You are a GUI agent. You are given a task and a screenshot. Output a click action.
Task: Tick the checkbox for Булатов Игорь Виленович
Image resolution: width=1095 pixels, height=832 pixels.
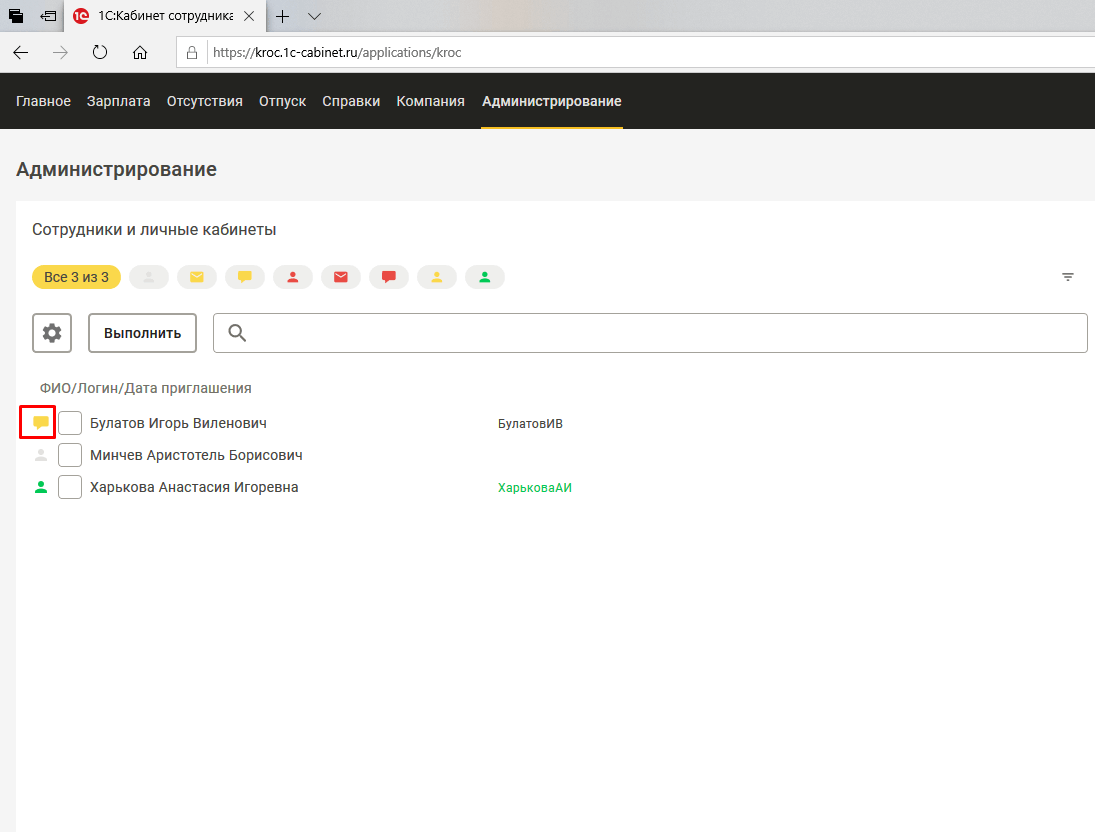click(x=70, y=423)
